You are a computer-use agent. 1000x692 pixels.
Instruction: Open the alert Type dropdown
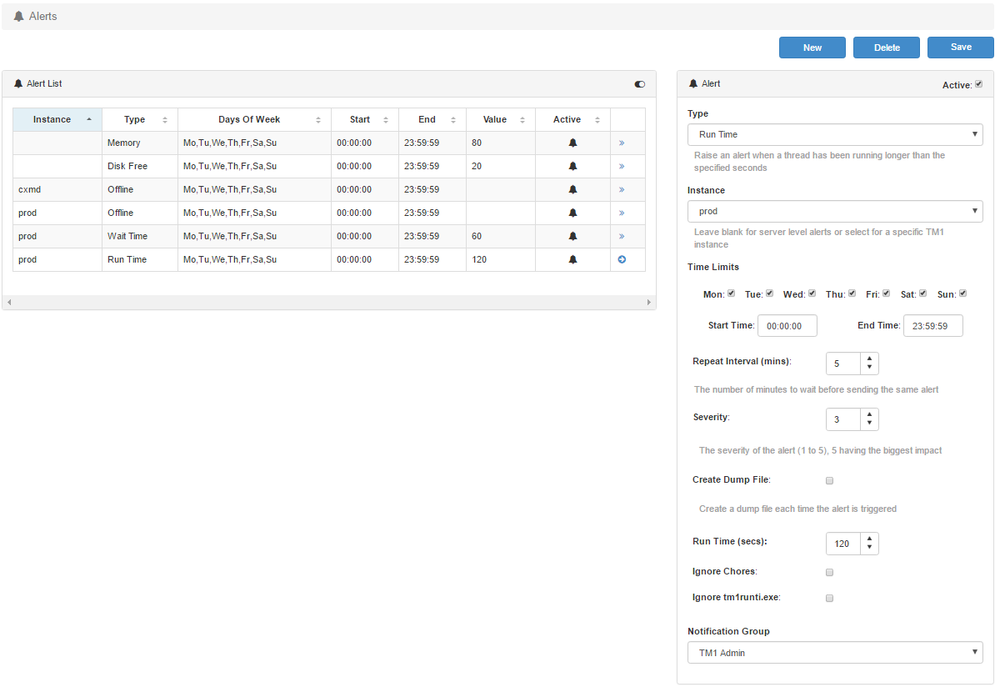point(834,135)
